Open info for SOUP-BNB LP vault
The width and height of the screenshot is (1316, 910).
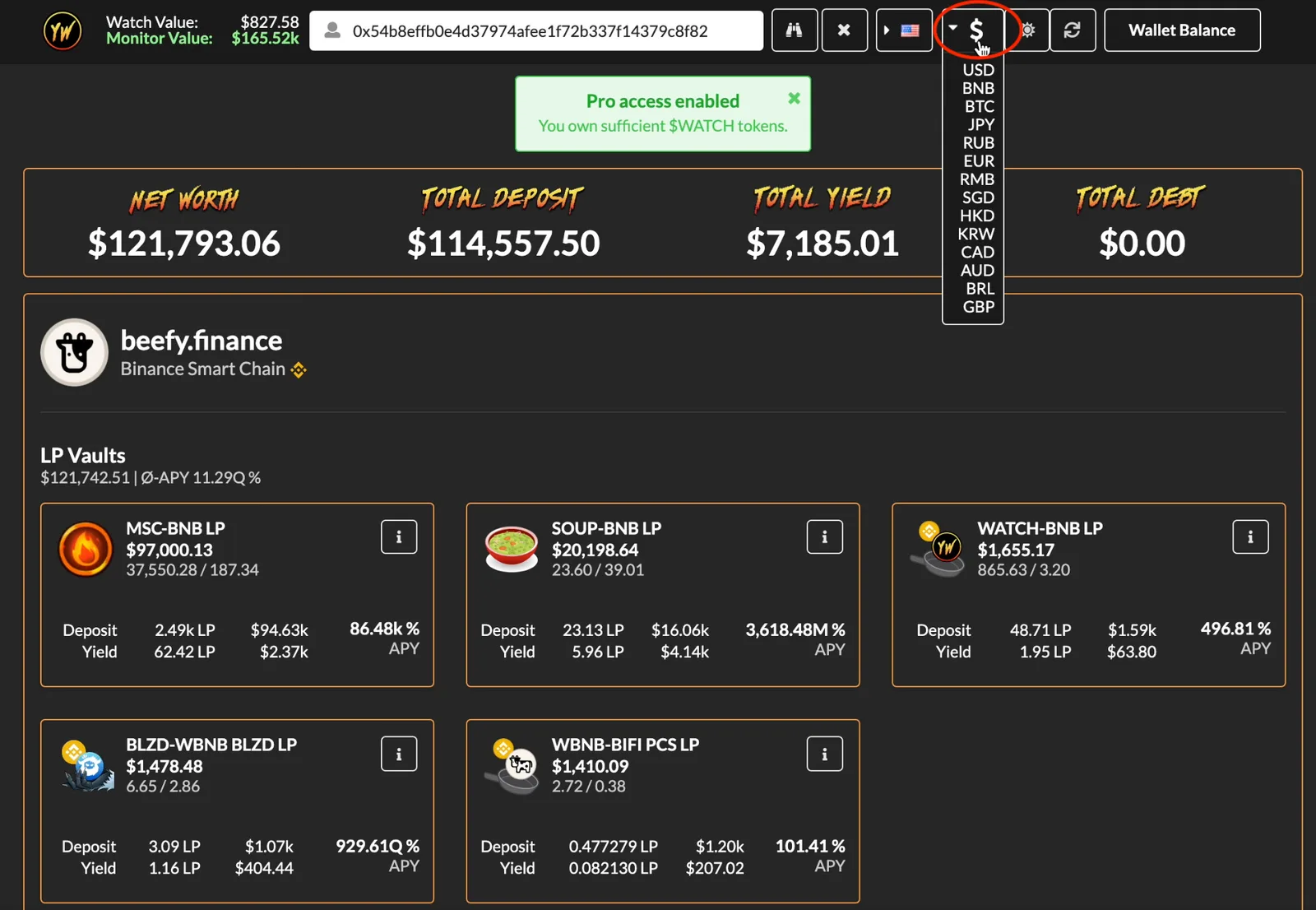(824, 536)
